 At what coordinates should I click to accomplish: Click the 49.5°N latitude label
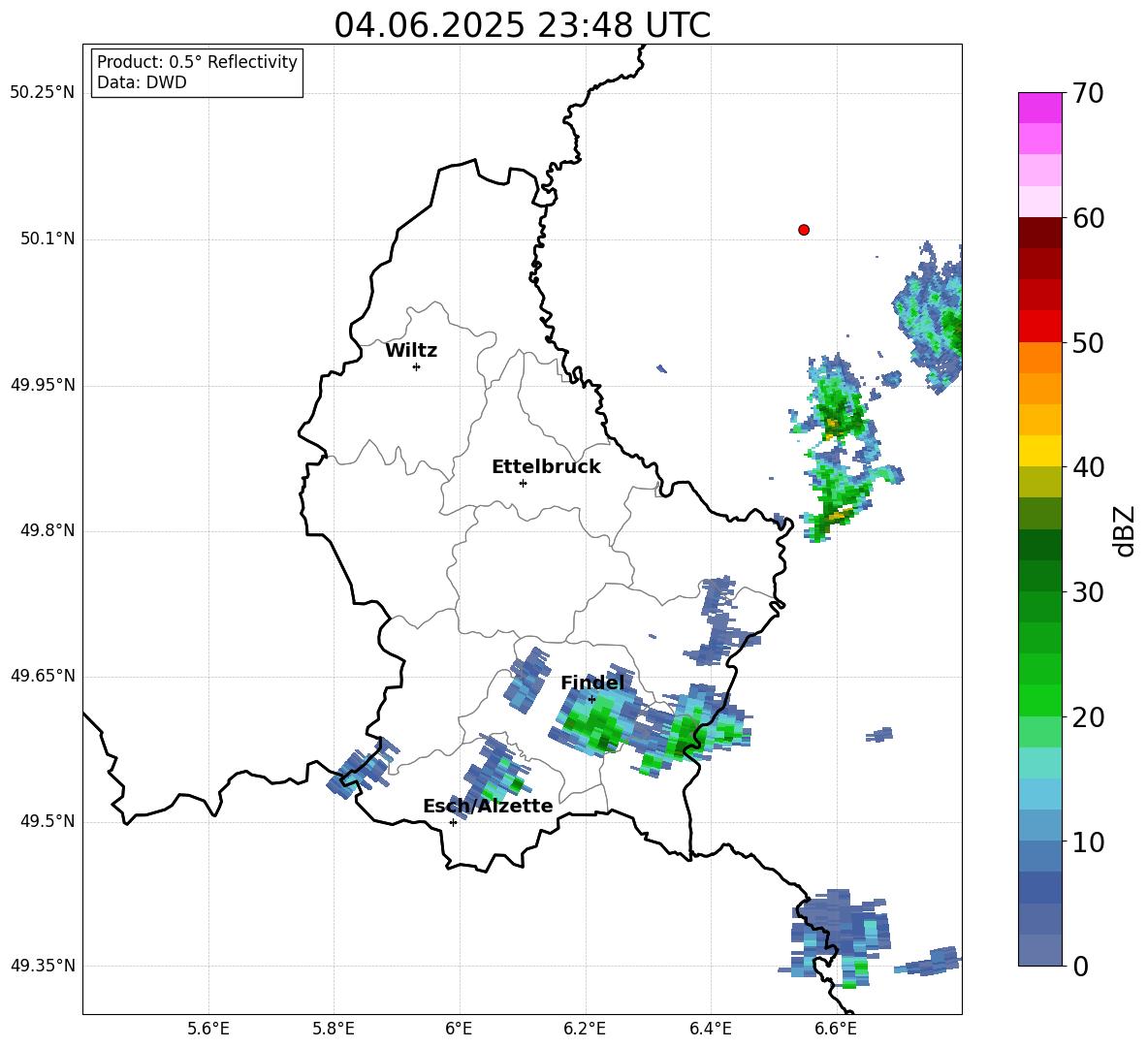(48, 822)
